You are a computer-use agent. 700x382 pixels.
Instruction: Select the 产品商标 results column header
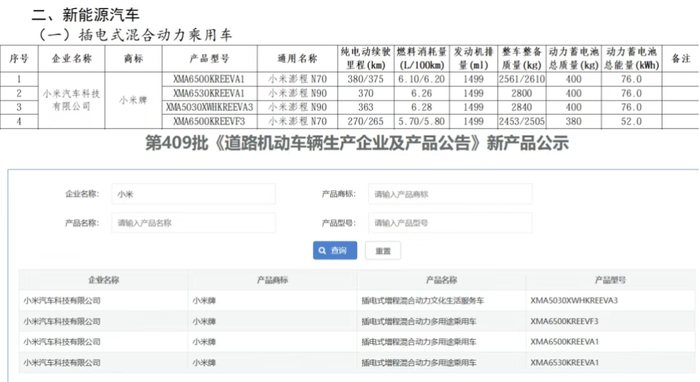pyautogui.click(x=272, y=280)
